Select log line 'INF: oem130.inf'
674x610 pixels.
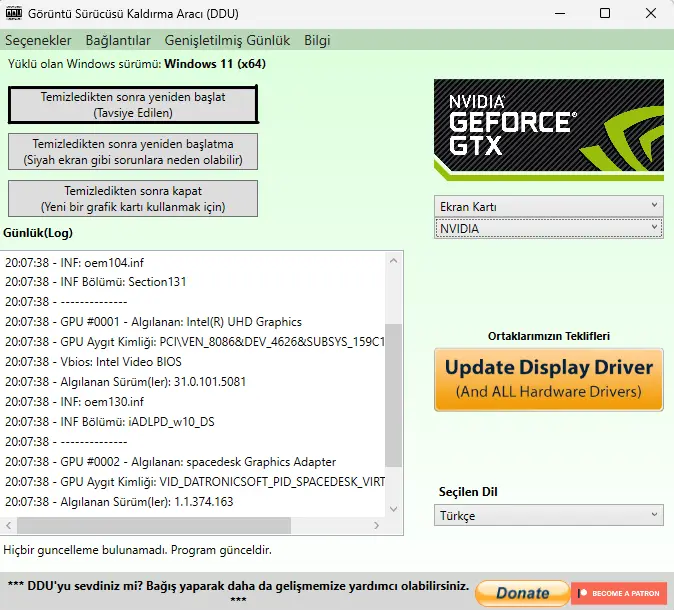74,402
